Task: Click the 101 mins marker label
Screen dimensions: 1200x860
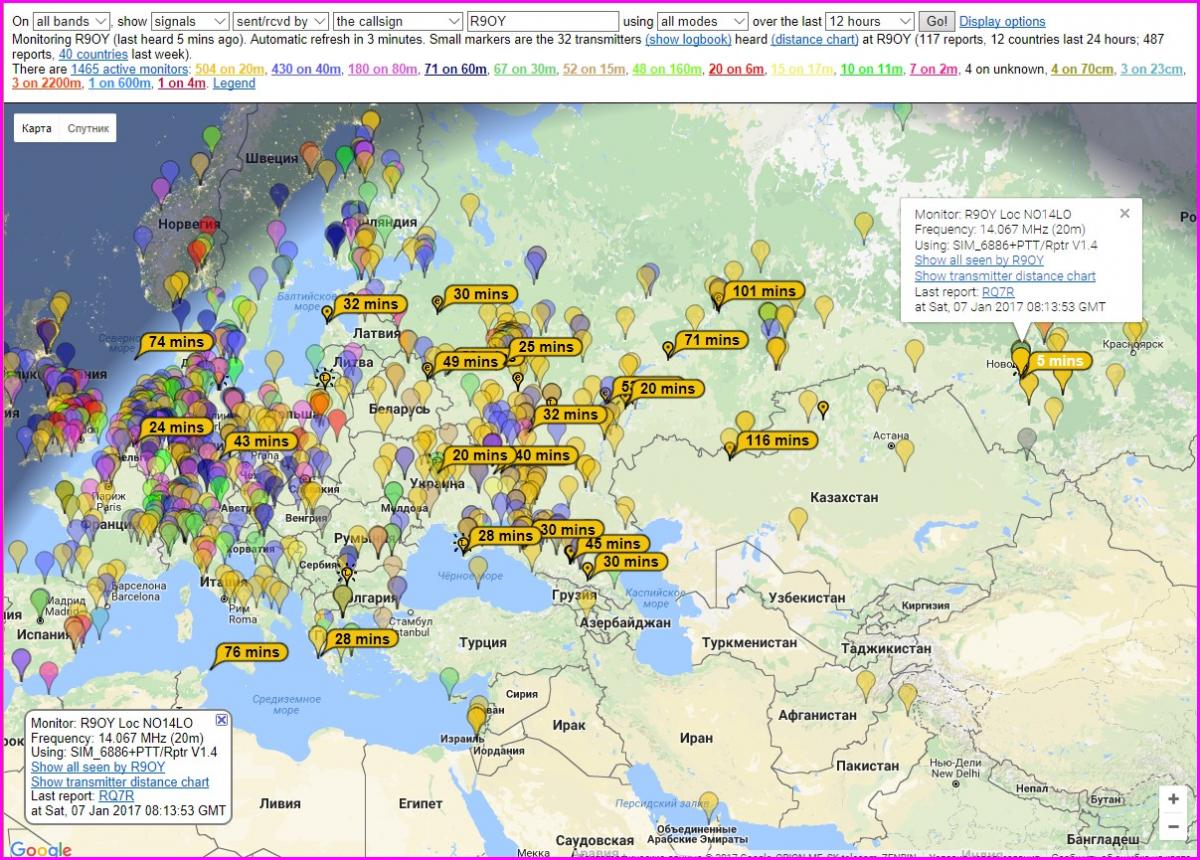Action: pyautogui.click(x=764, y=291)
